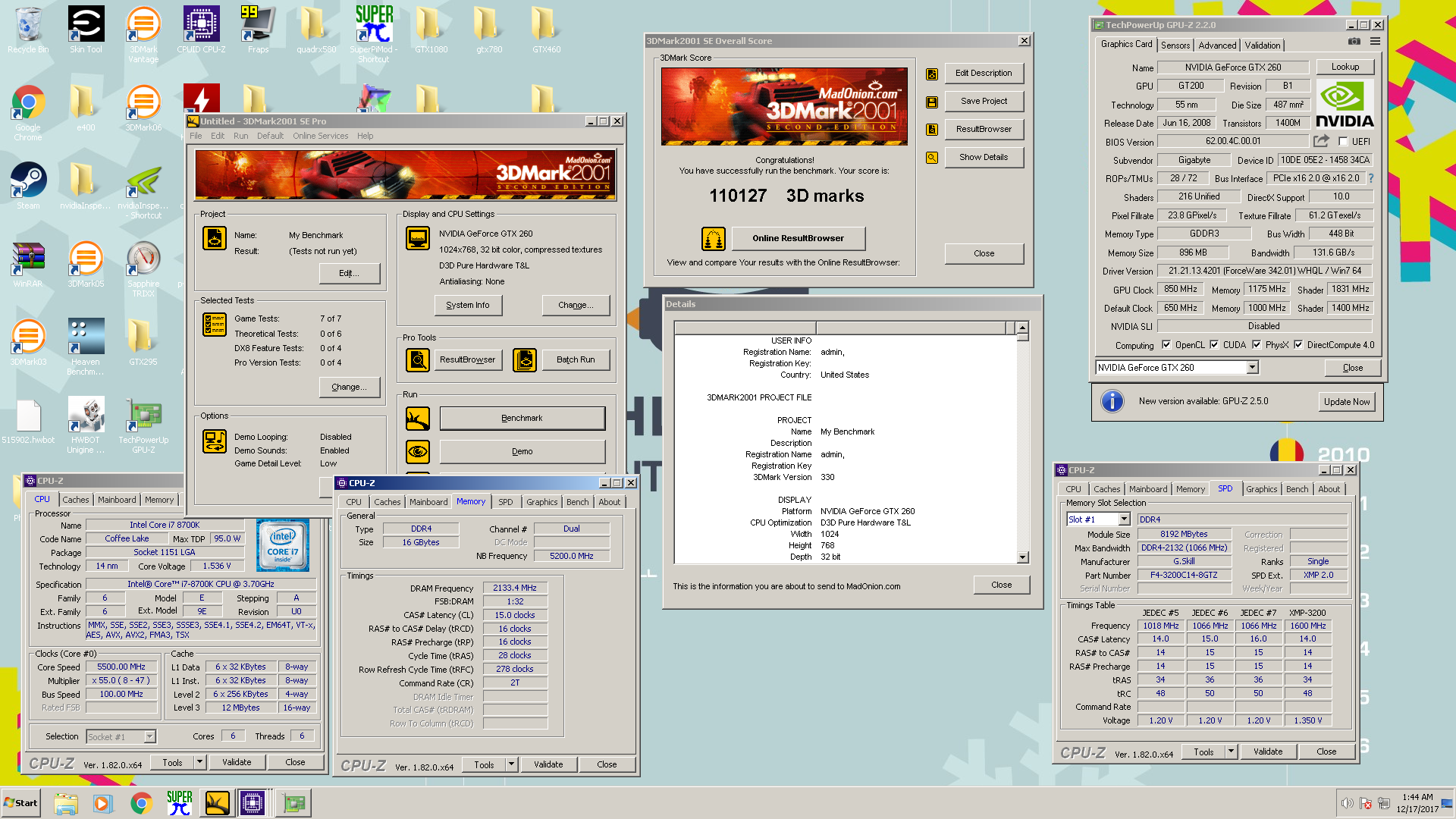Open Mainboard tab in left CPU-Z window
This screenshot has height=819, width=1456.
[x=117, y=500]
